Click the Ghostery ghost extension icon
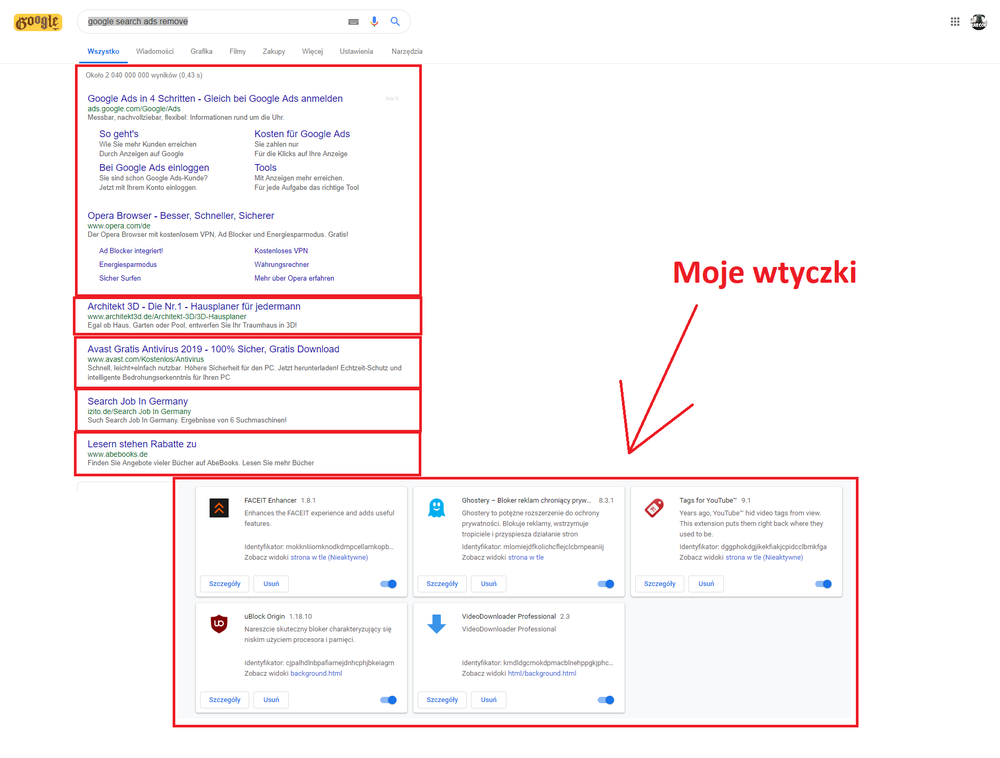The width and height of the screenshot is (1000, 758). pos(436,508)
